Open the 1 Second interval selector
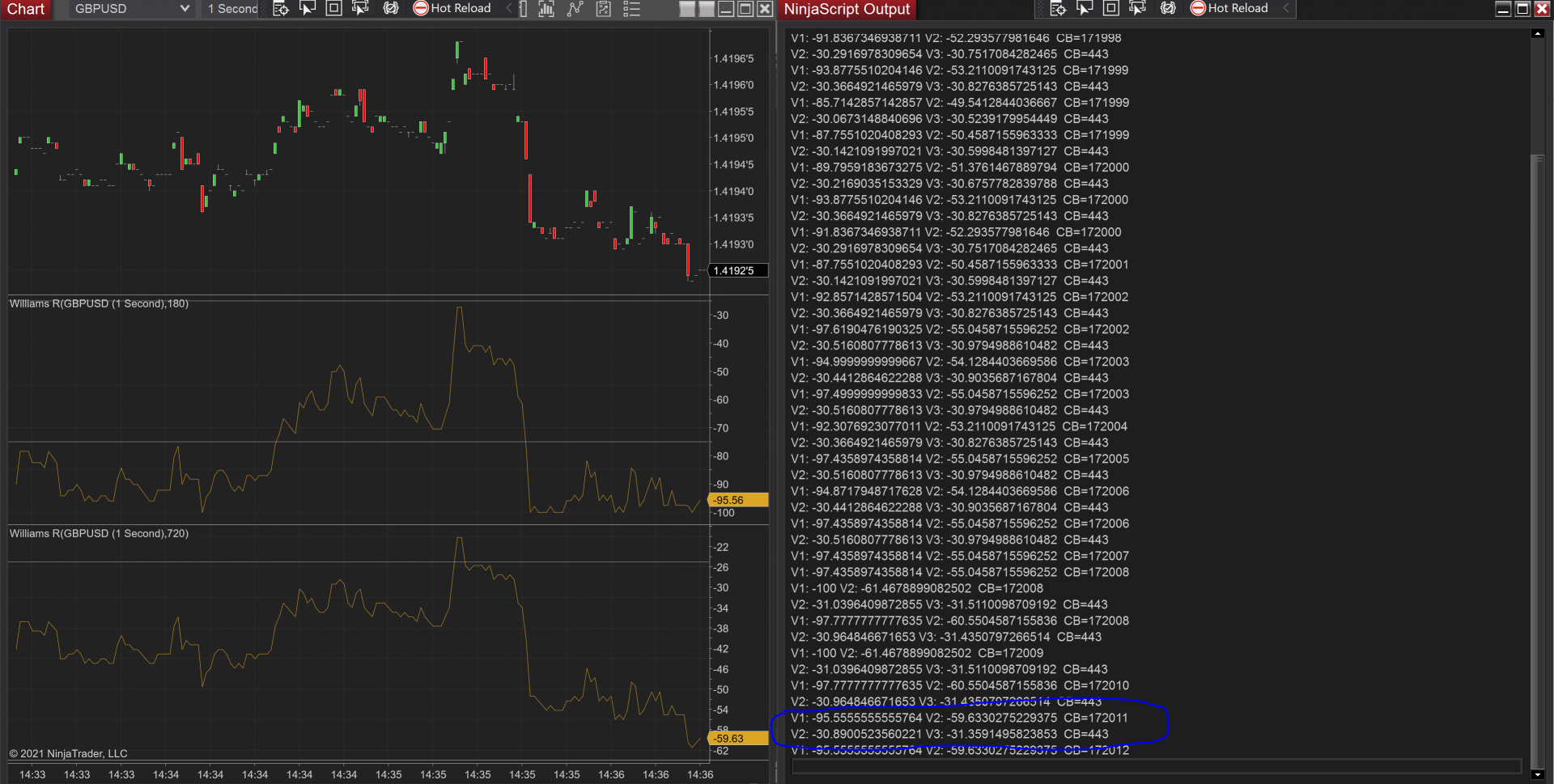Screen dimensions: 1554x784 click(x=231, y=9)
